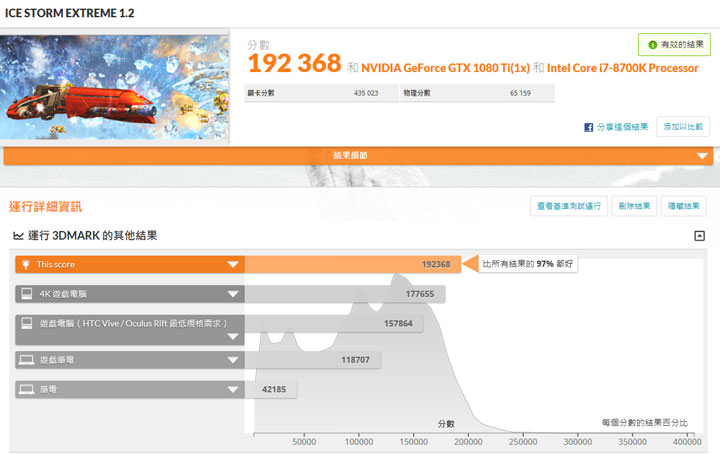The image size is (720, 454).
Task: Open the This score dropdown arrow
Action: pyautogui.click(x=233, y=265)
